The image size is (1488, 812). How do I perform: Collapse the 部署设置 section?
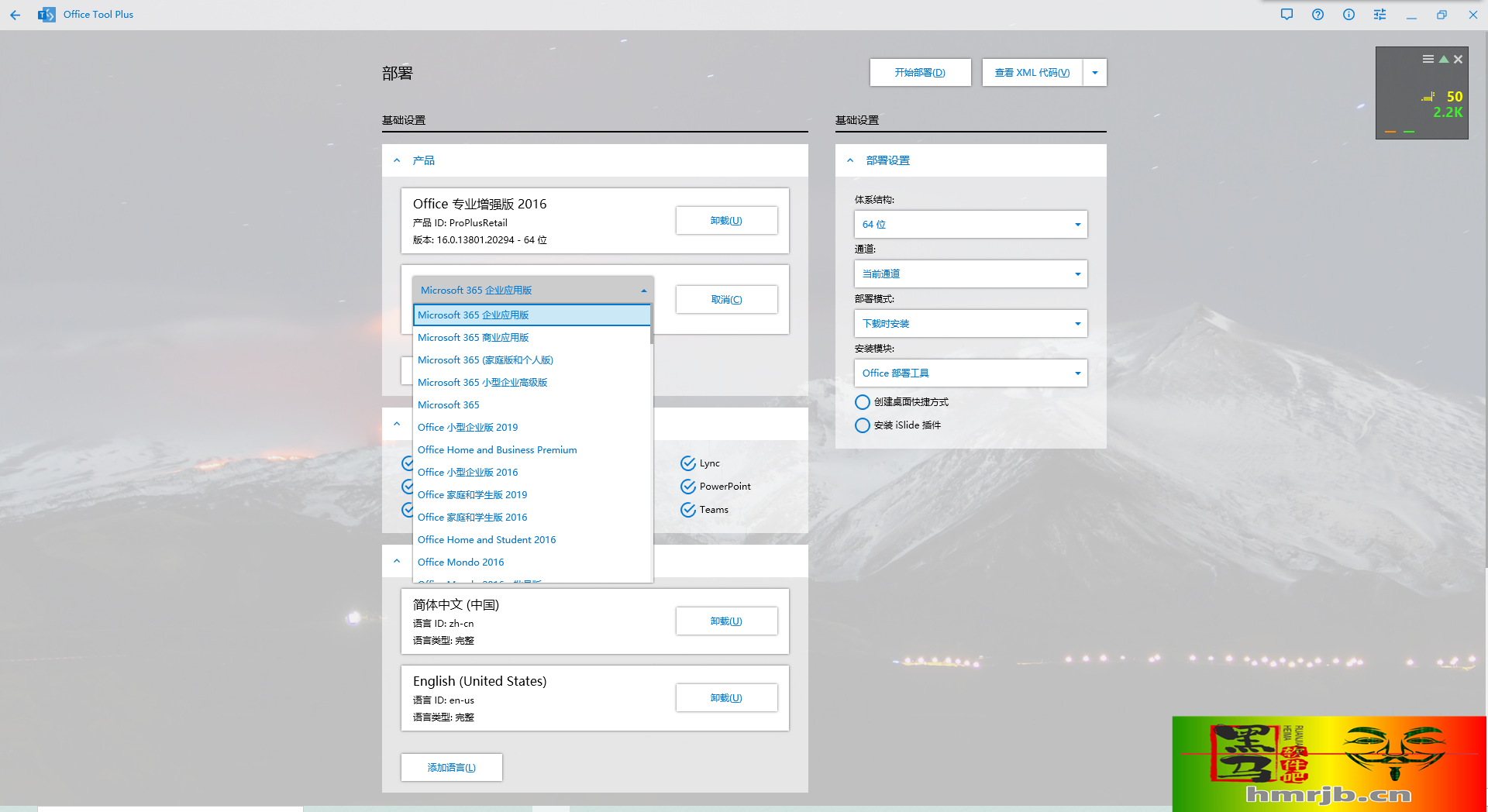pyautogui.click(x=850, y=160)
